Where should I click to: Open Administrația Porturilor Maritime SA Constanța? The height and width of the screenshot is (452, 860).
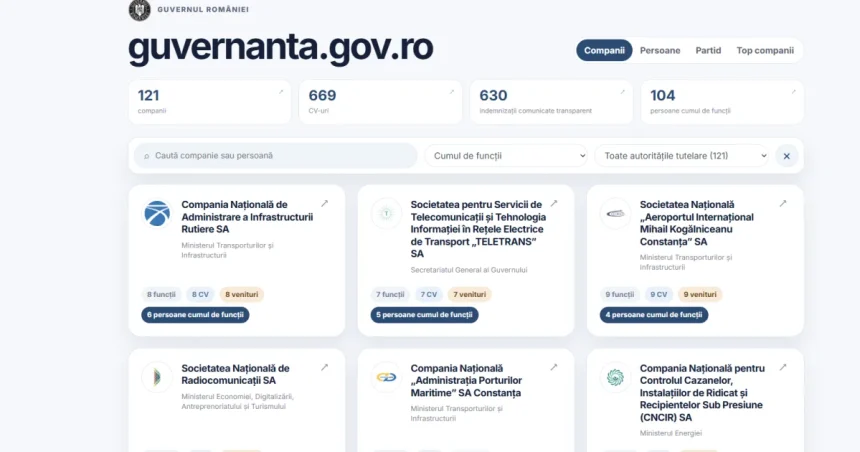pos(466,380)
